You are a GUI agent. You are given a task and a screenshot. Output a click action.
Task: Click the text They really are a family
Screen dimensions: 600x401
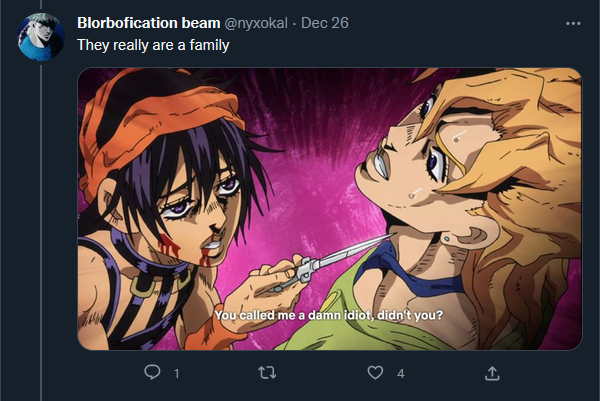click(x=153, y=45)
